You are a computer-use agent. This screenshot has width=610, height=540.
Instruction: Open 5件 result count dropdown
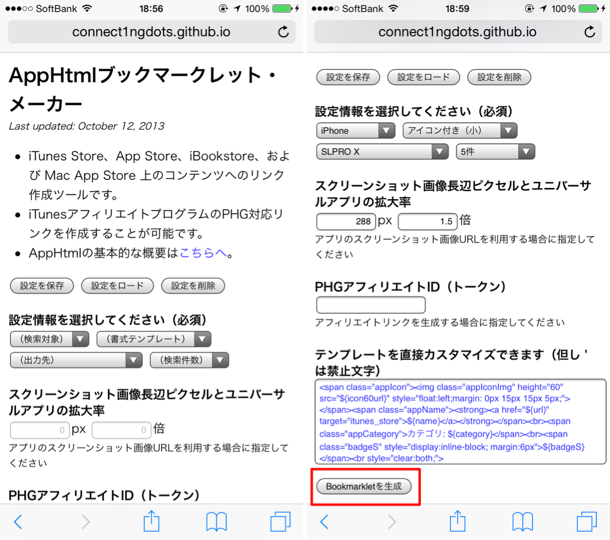tap(496, 152)
